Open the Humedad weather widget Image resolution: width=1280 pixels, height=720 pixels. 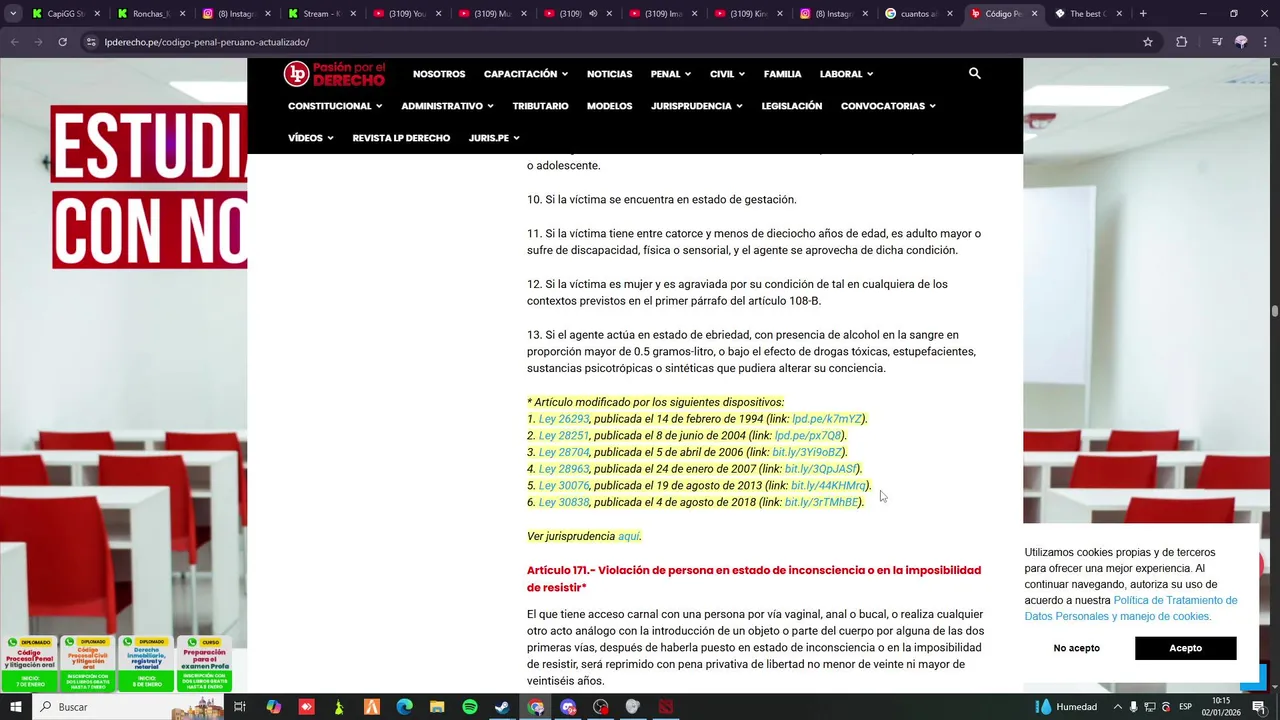coord(1067,707)
